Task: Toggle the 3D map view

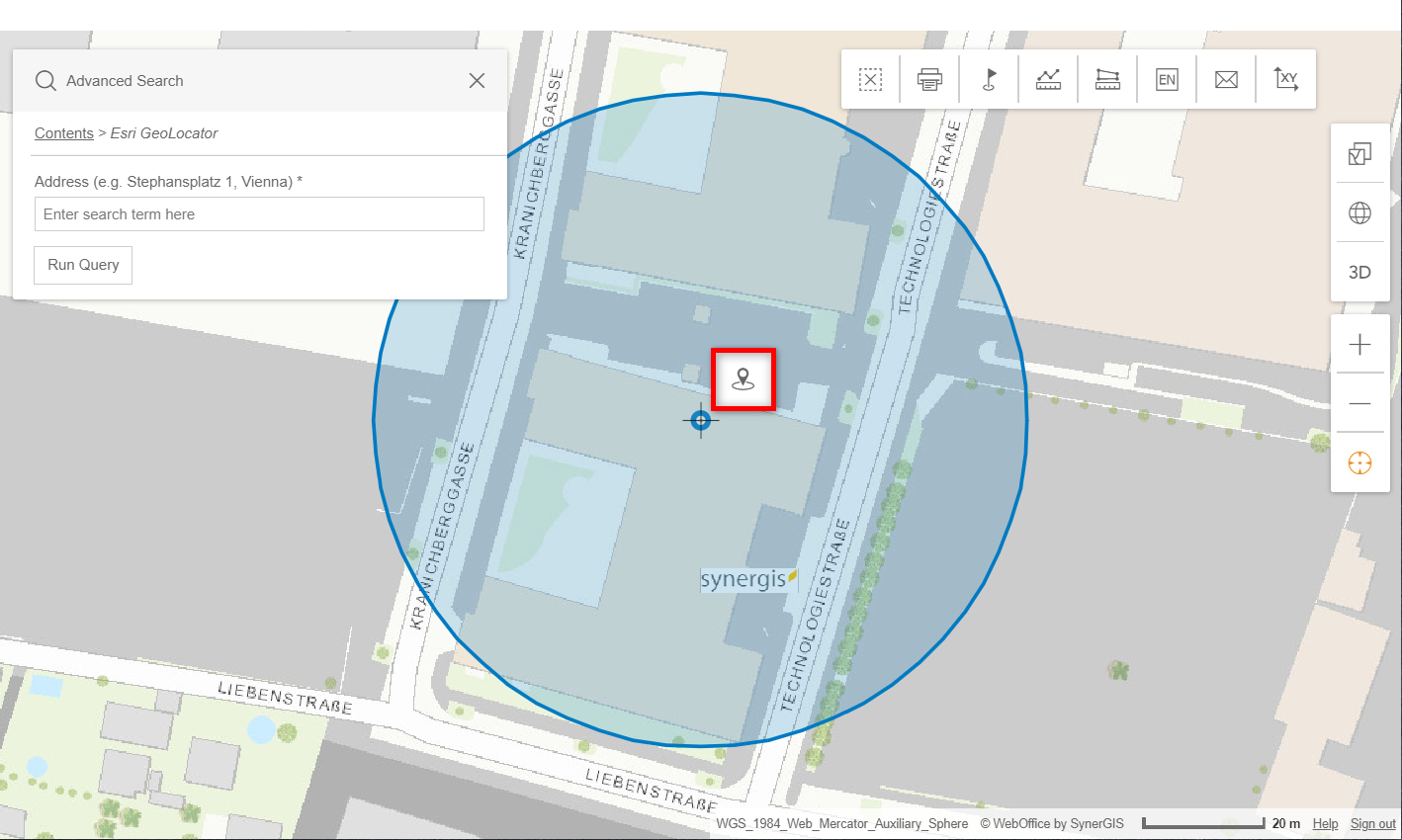Action: tap(1359, 272)
